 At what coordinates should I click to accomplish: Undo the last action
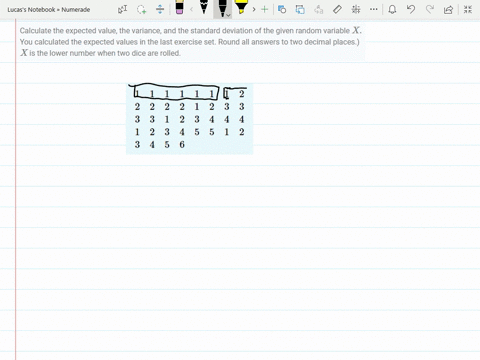[411, 9]
